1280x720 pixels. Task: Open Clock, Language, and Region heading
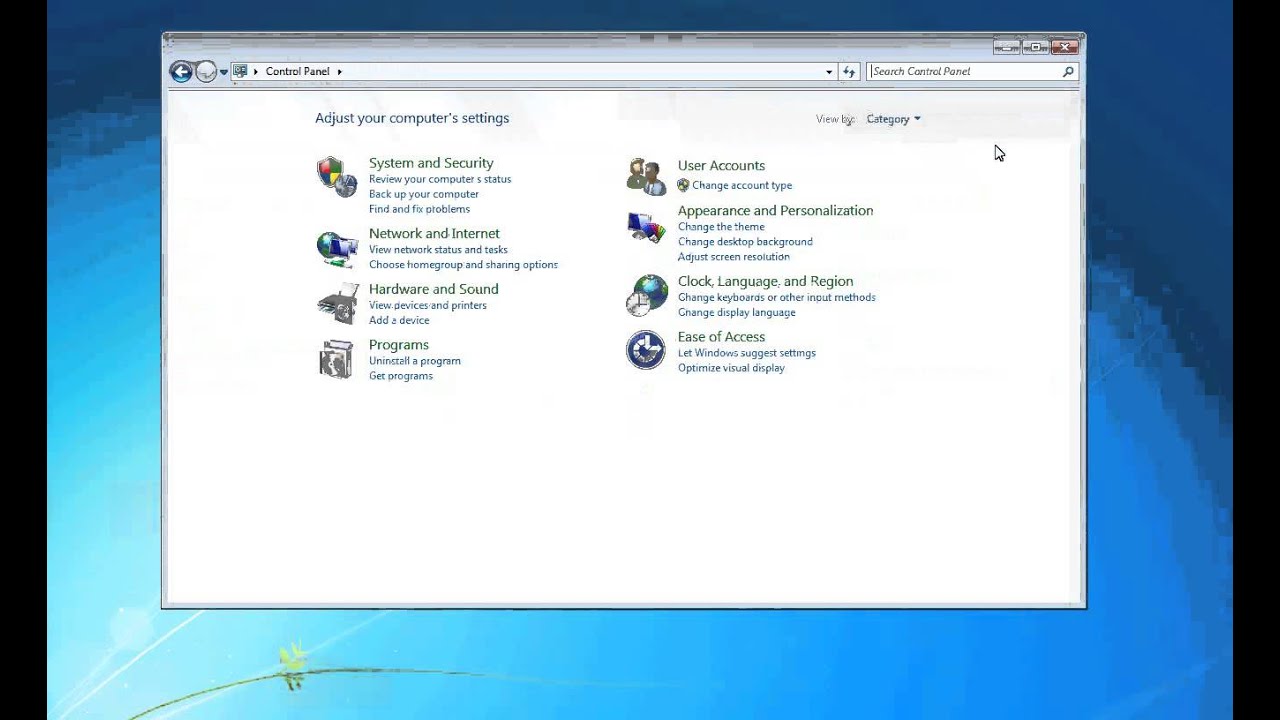pyautogui.click(x=765, y=281)
